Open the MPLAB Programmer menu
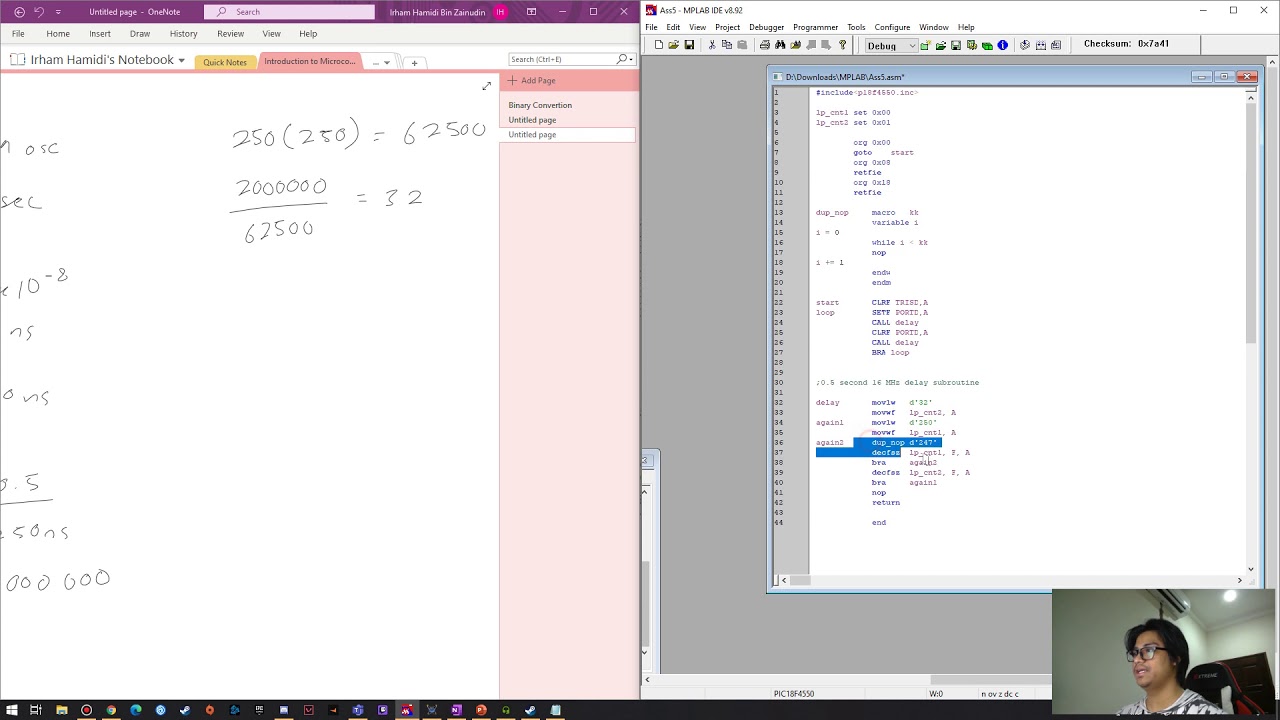 tap(815, 27)
